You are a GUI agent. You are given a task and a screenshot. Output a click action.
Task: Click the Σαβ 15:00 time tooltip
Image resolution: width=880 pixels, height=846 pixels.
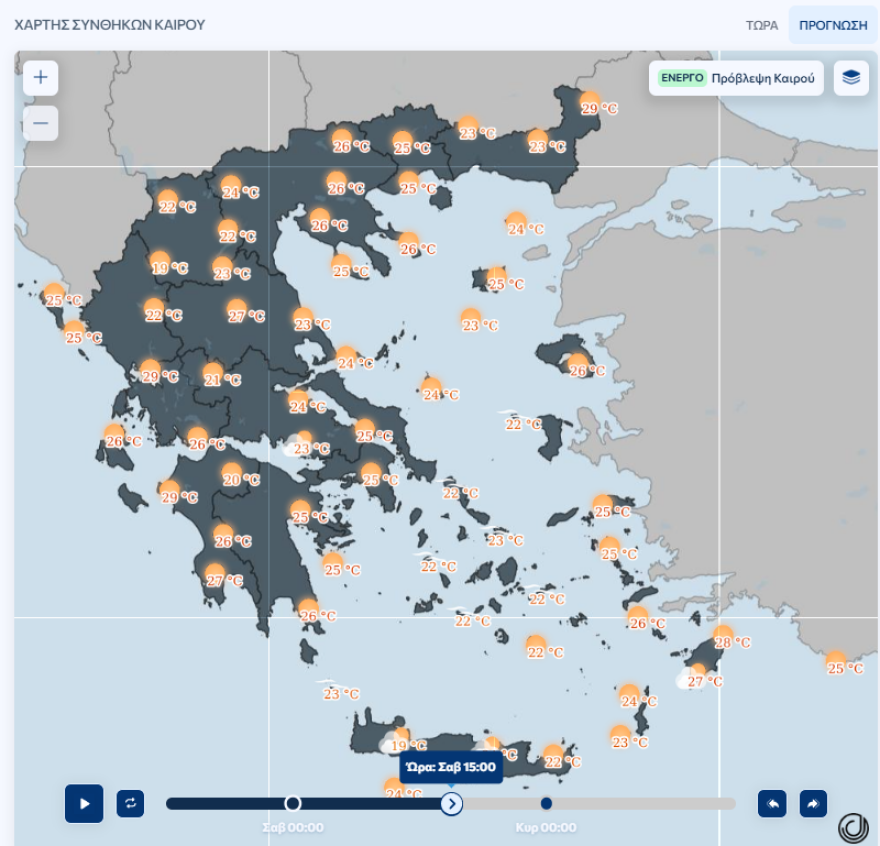point(451,766)
